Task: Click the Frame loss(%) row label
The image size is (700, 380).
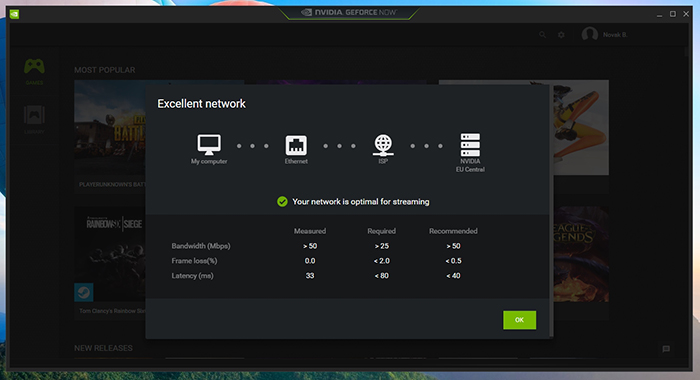Action: pos(194,261)
